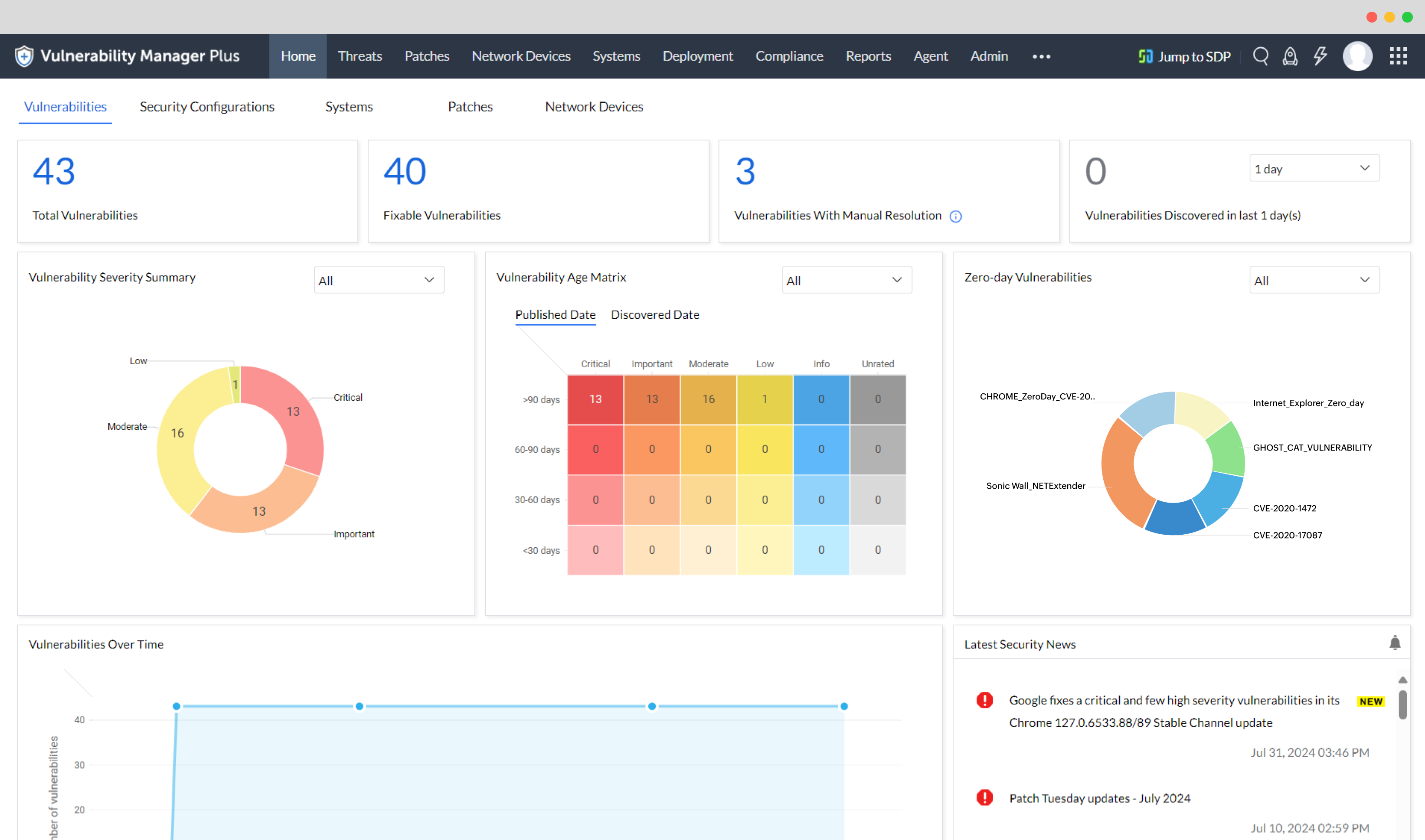Open the Threats menu
Image resolution: width=1425 pixels, height=840 pixels.
tap(360, 56)
